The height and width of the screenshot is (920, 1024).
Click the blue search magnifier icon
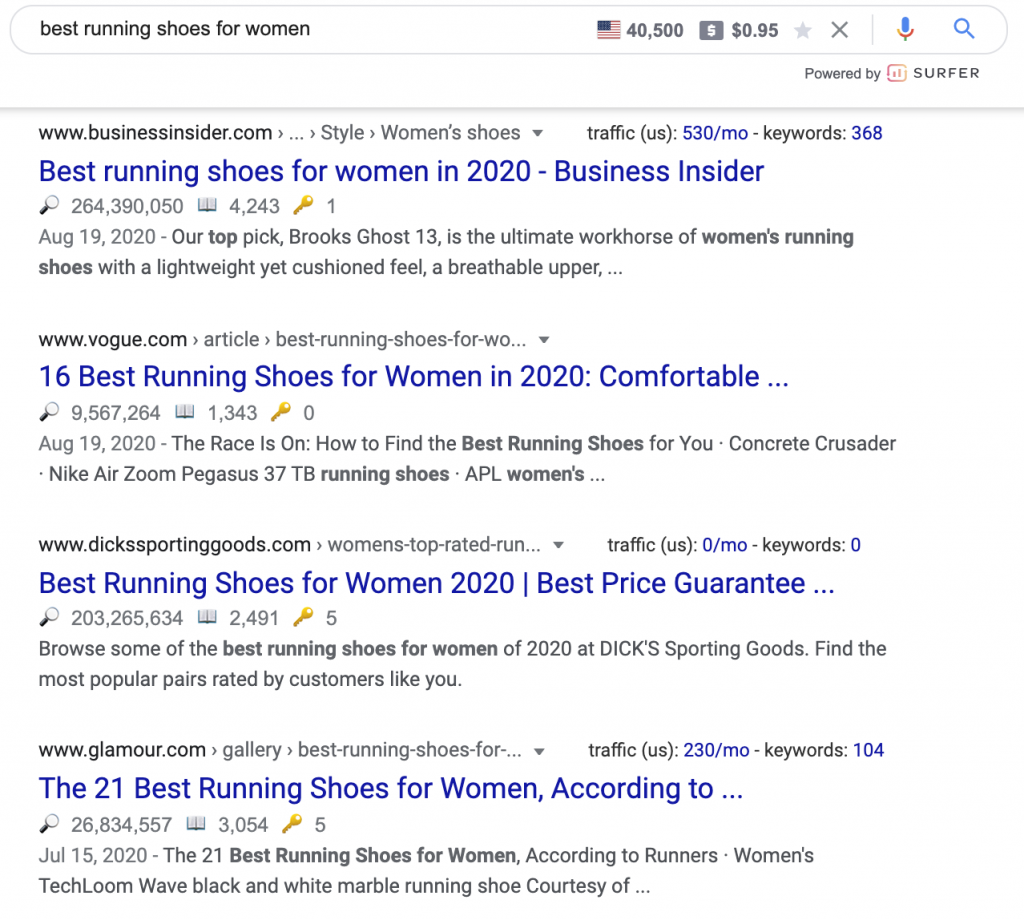point(964,29)
